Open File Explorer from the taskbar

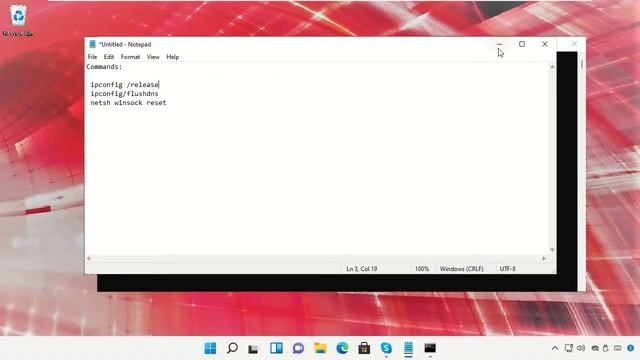[x=320, y=348]
